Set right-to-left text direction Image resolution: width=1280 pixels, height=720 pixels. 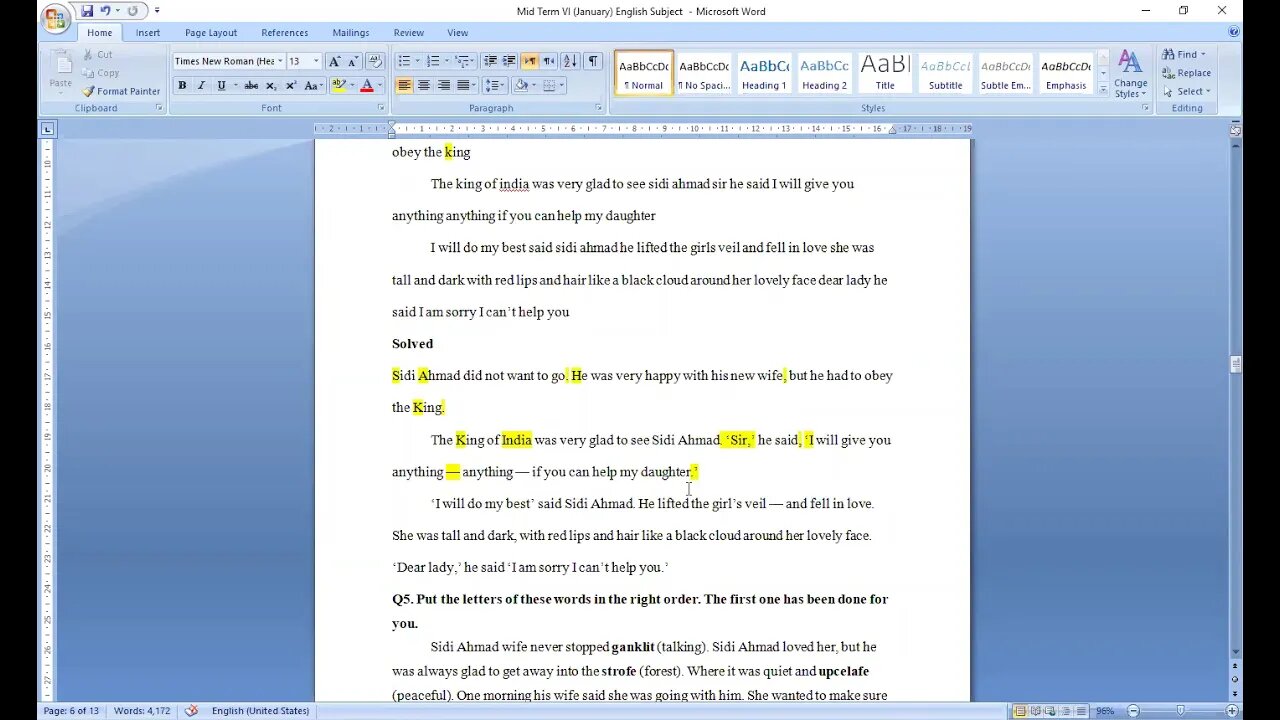[x=549, y=61]
